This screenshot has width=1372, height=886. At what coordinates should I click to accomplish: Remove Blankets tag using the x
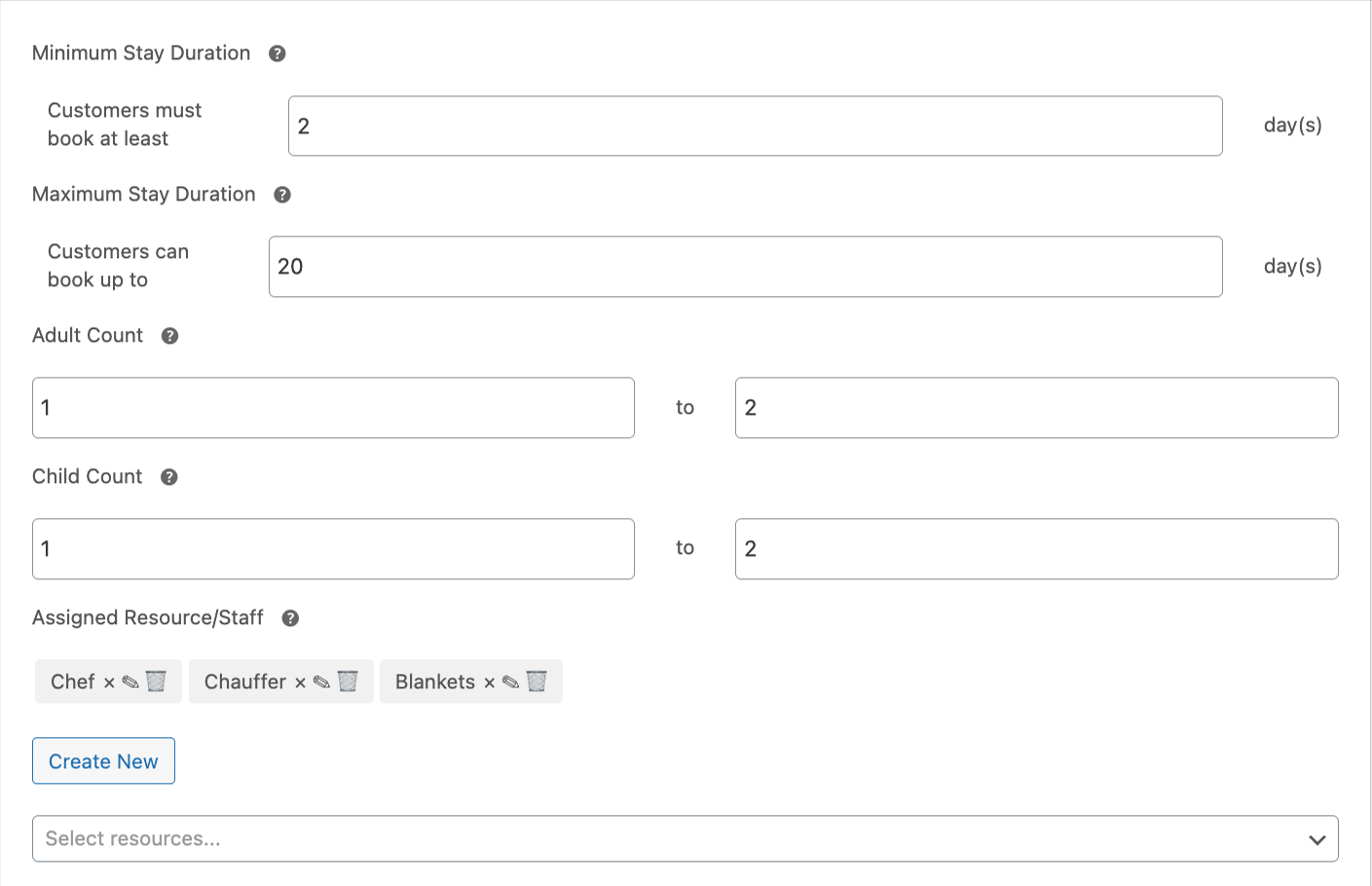489,683
